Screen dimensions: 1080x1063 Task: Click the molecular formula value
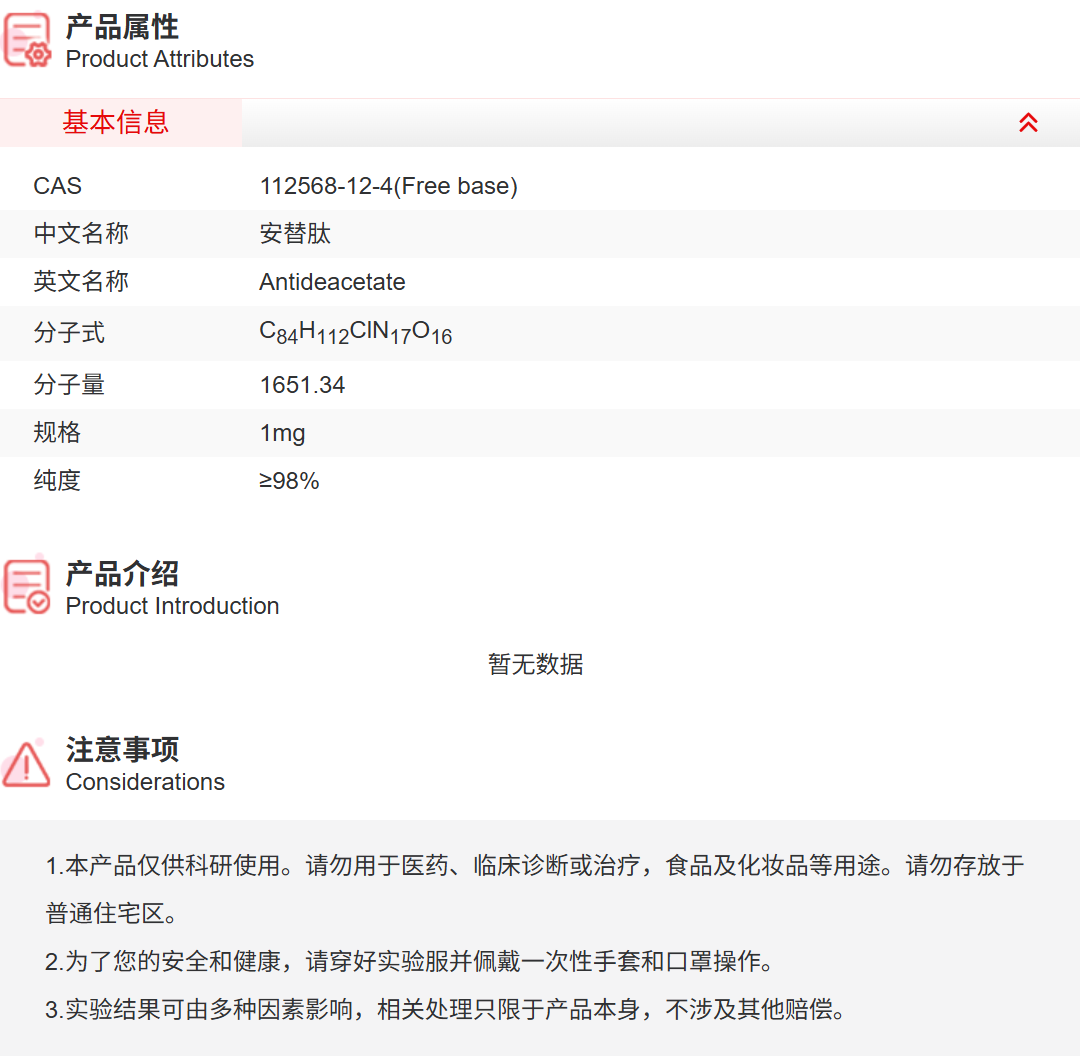[356, 331]
